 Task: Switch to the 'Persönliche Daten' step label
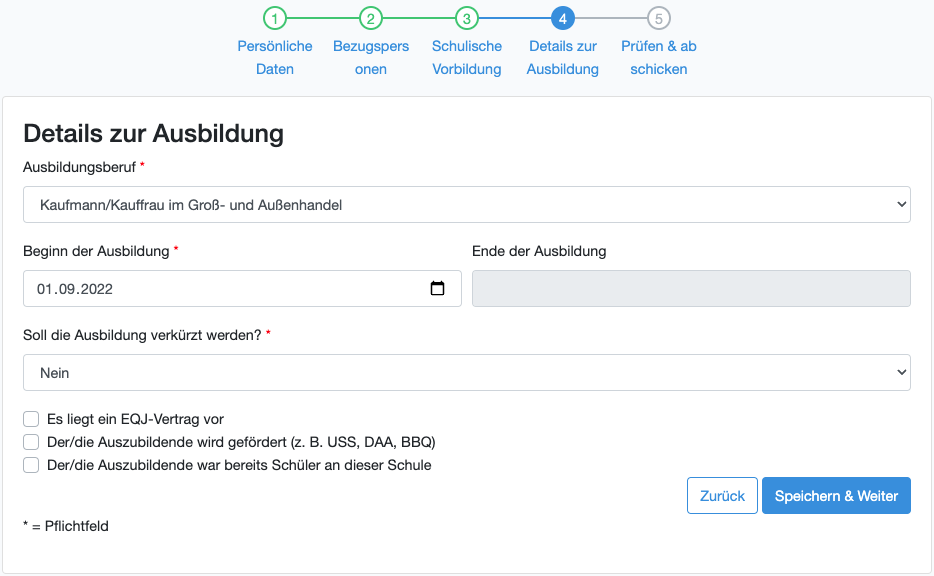275,58
